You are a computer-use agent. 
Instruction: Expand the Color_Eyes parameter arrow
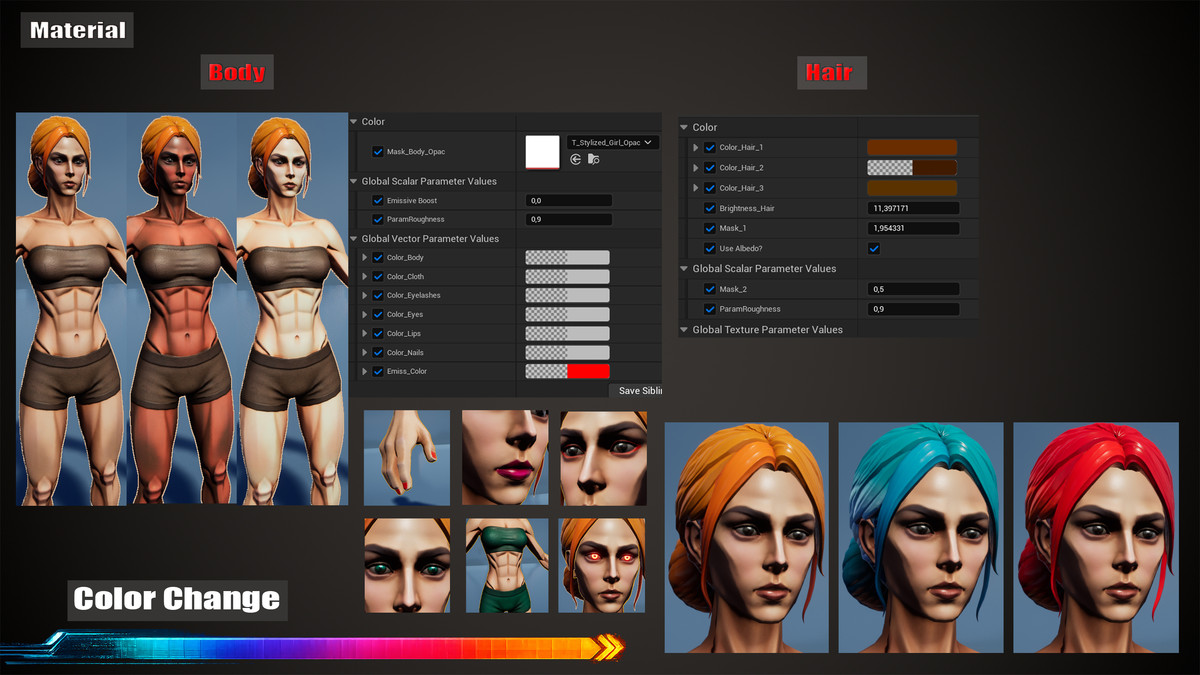365,315
